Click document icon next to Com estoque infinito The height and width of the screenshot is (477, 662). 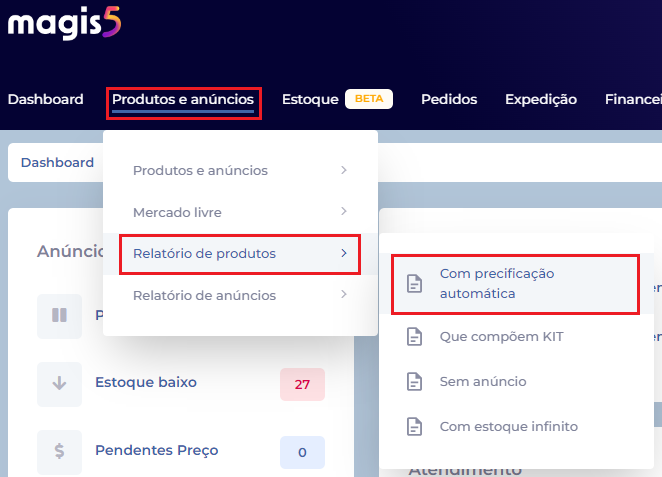414,426
